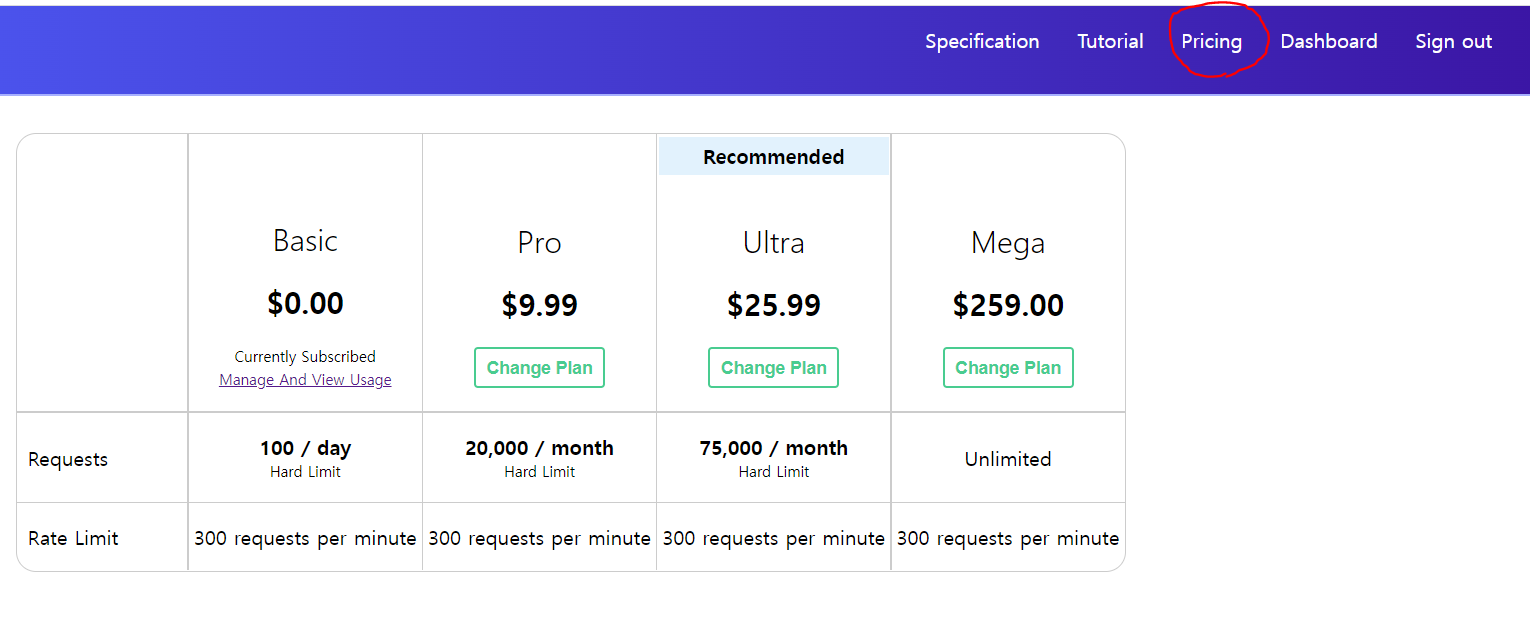Click the Rate Limit row label
The width and height of the screenshot is (1530, 629).
click(73, 538)
